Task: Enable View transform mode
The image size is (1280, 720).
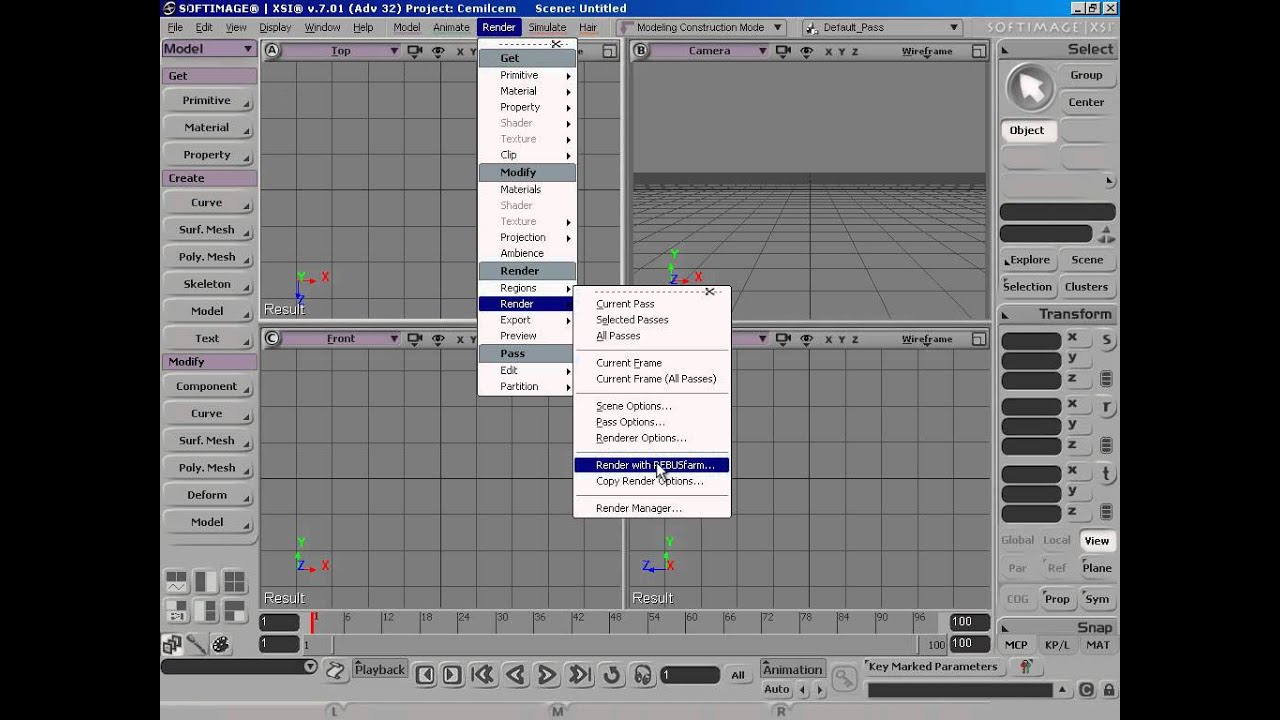Action: [x=1097, y=541]
